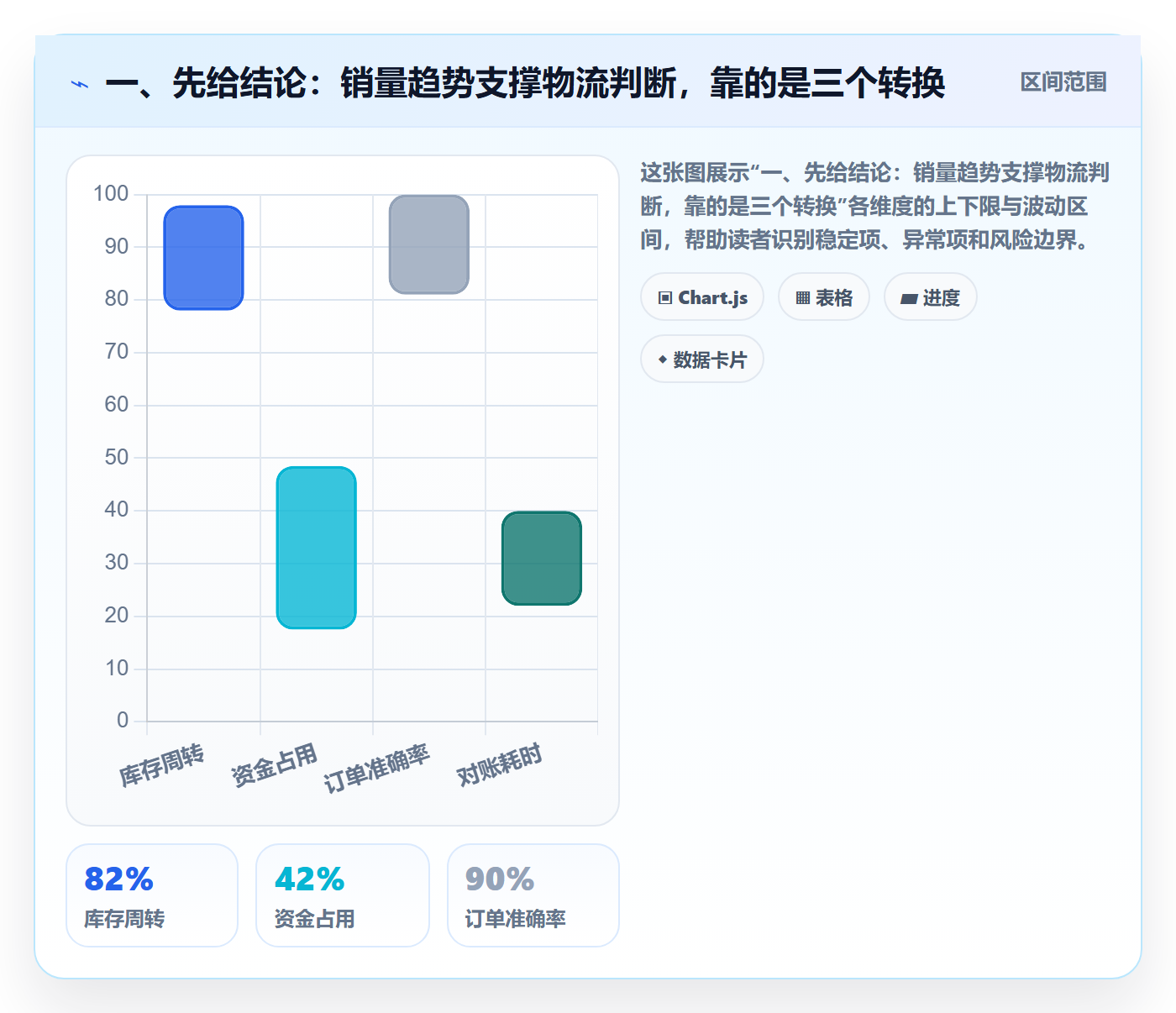The height and width of the screenshot is (1013, 1176).
Task: Open the 数据卡片 tag
Action: [702, 360]
